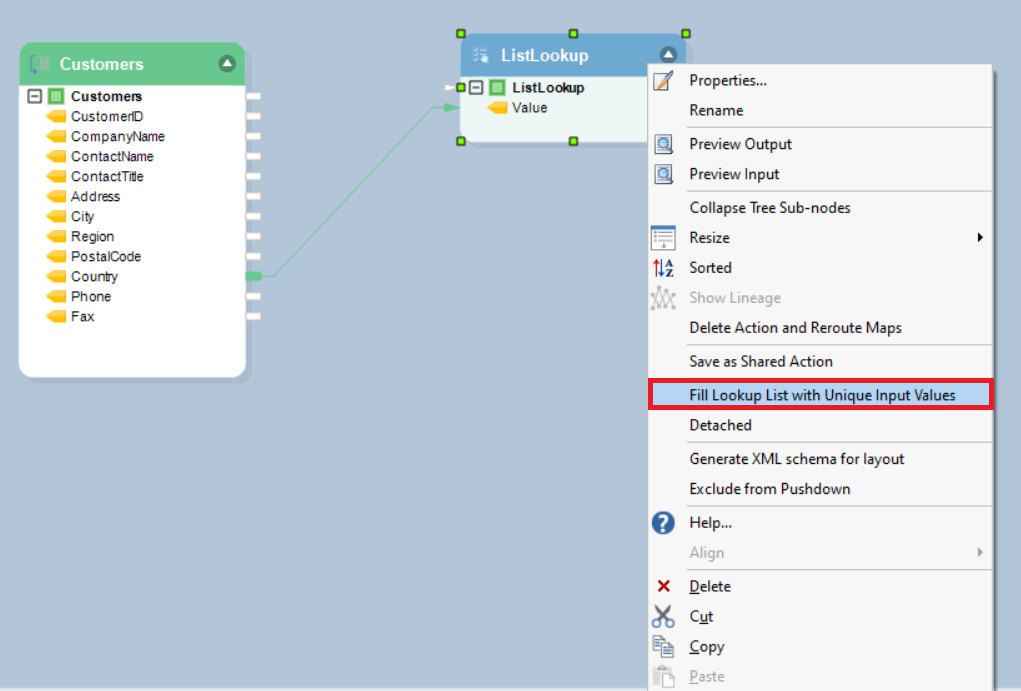This screenshot has height=691, width=1021.
Task: Collapse the ListLookup tree node
Action: (x=476, y=87)
